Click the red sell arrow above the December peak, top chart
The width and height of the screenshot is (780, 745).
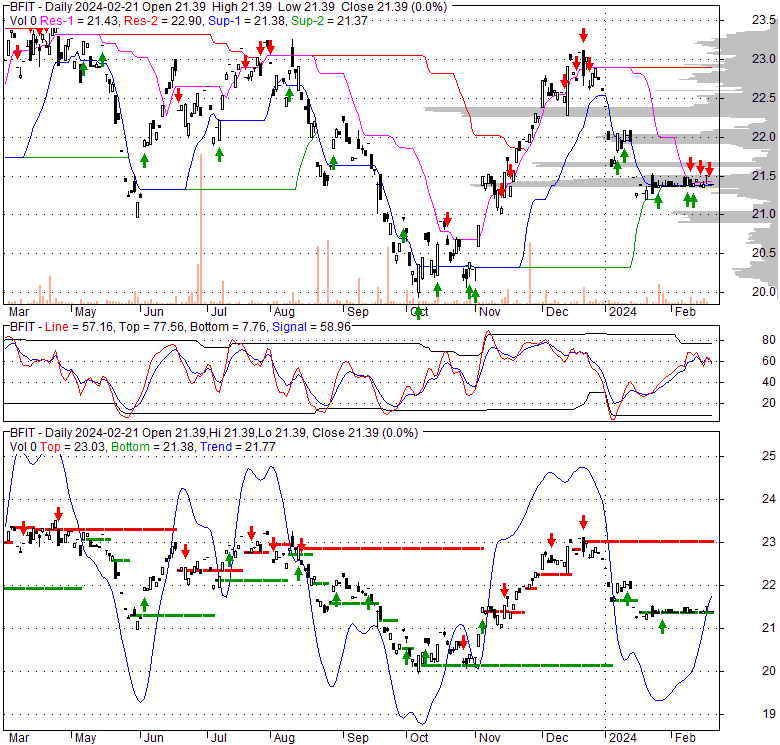(x=584, y=35)
